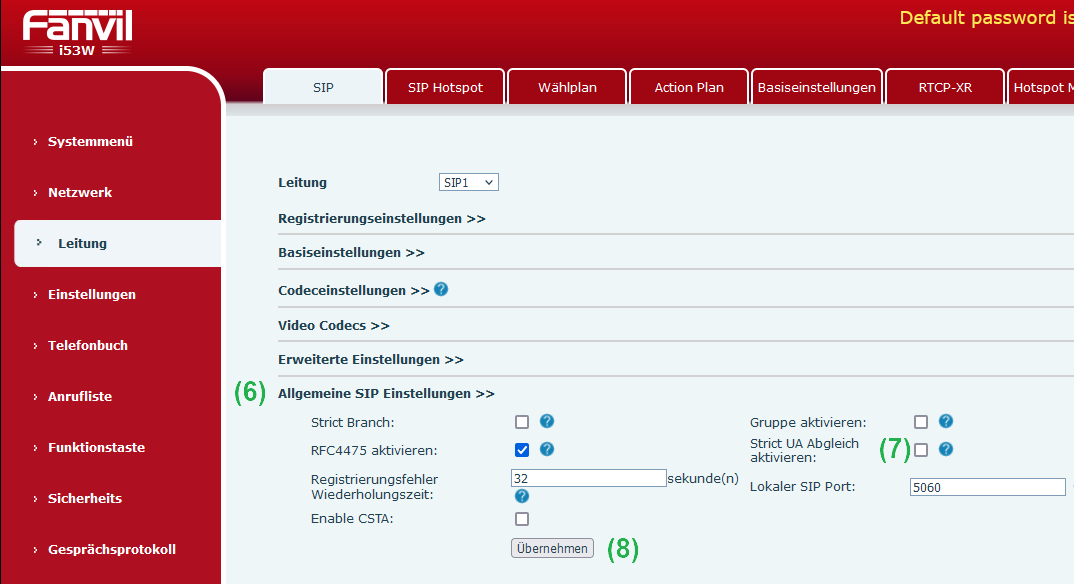
Task: Open the Wählplan tab
Action: (567, 87)
